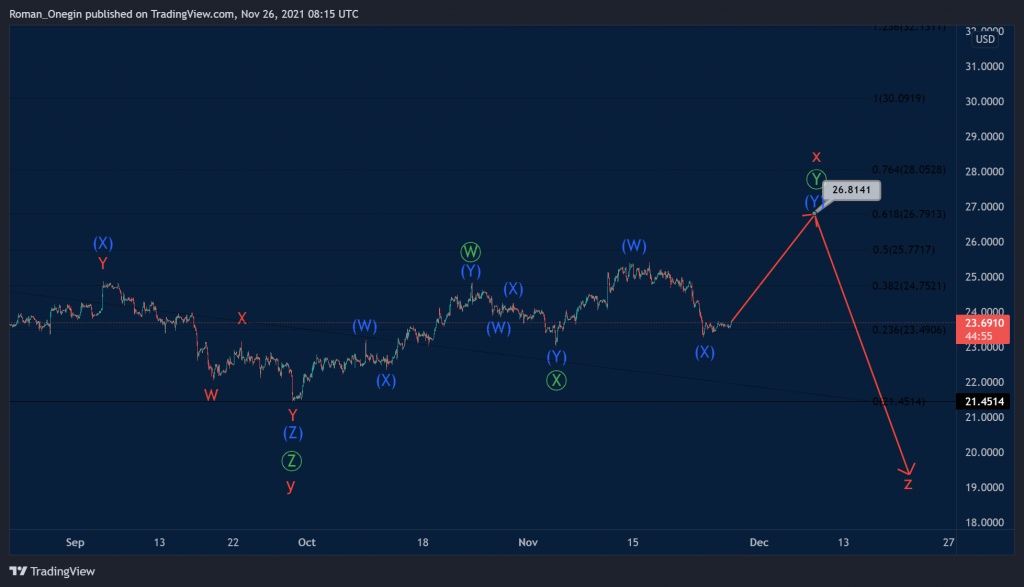Select the 0.618(26.7913) Fibonacci level label

tap(908, 214)
